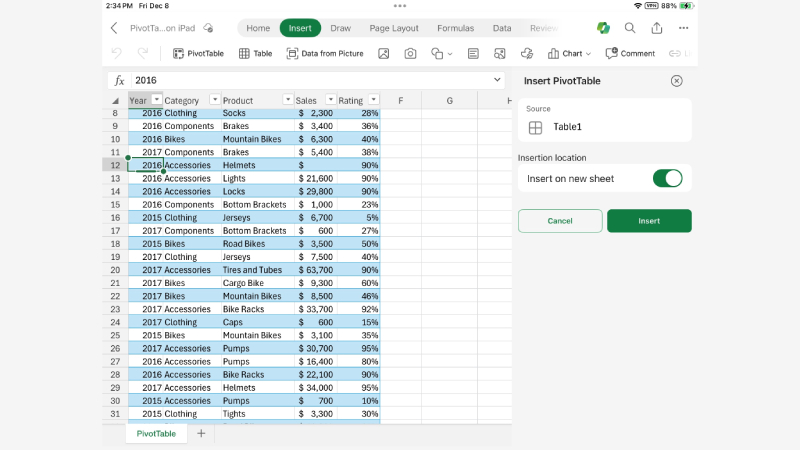Screen dimensions: 800x450
Task: Open the Shapes gallery
Action: pos(437,54)
